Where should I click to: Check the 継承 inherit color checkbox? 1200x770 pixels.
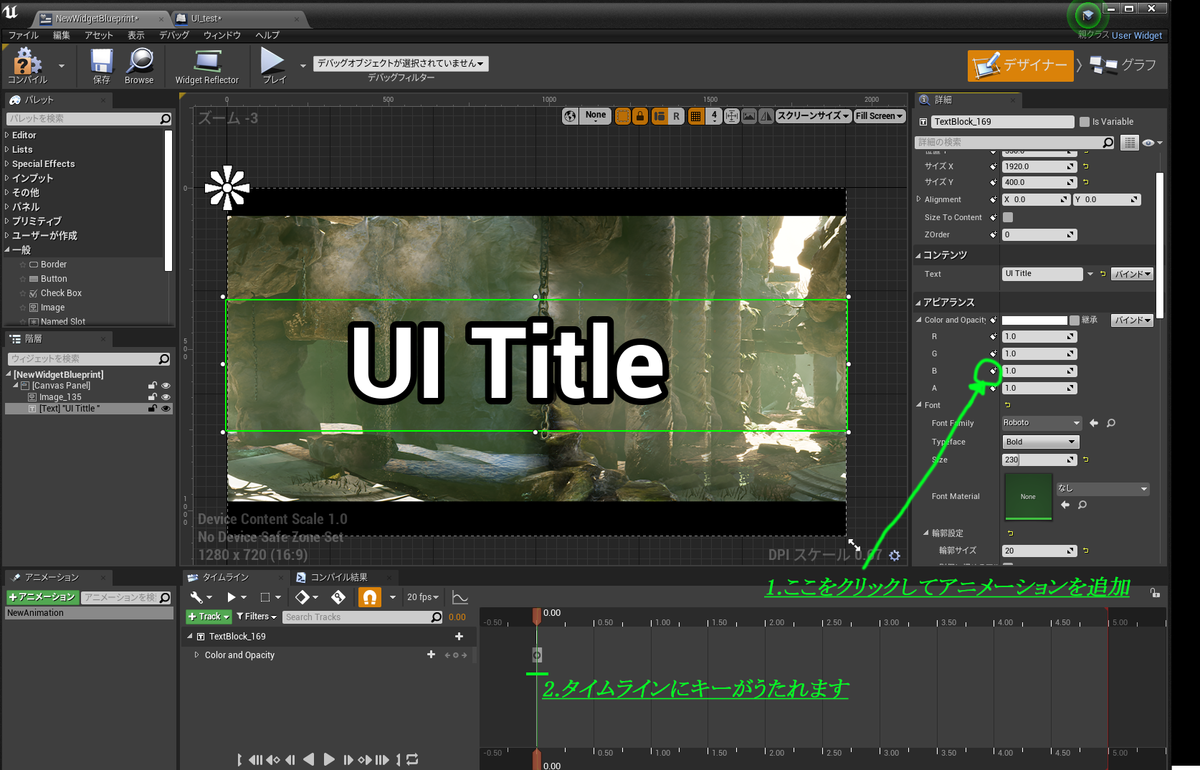click(1075, 320)
